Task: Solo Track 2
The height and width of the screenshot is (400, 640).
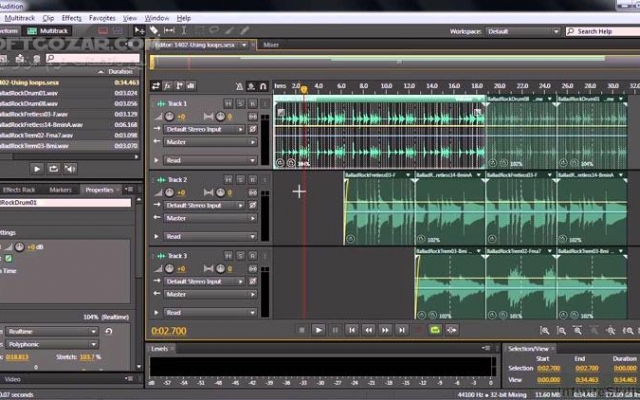Action: tap(240, 180)
